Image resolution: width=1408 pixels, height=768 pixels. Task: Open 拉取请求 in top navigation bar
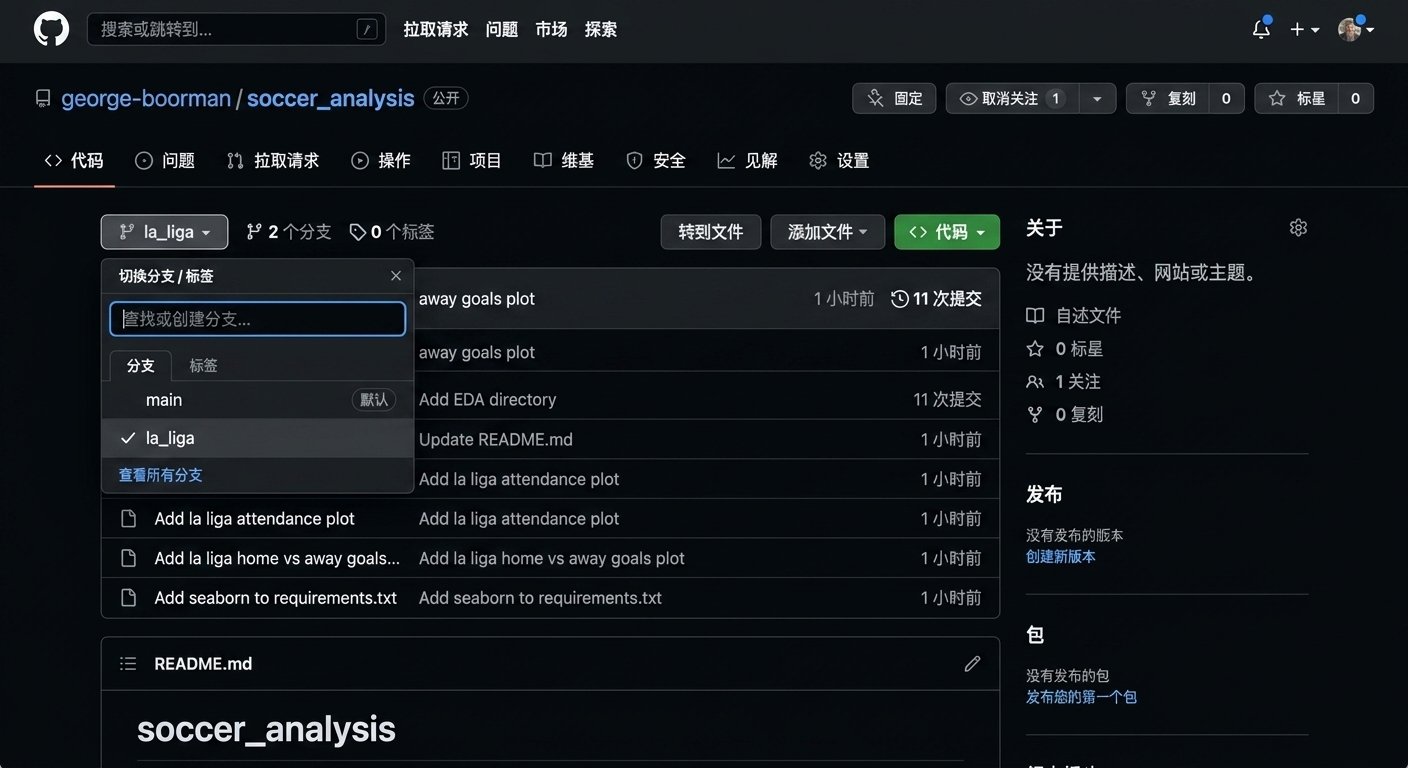coord(436,29)
